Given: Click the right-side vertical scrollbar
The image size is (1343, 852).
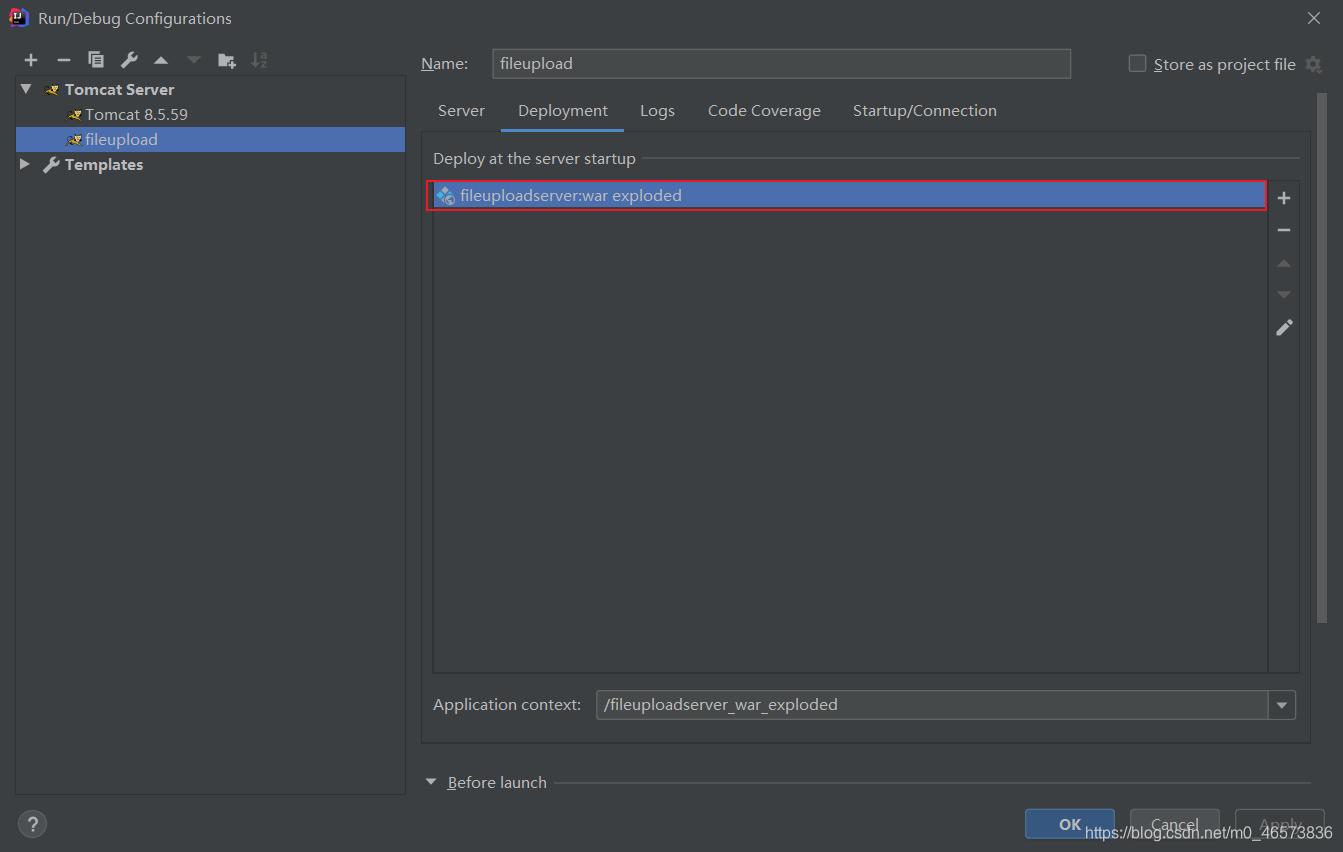Looking at the screenshot, I should coord(1322,356).
